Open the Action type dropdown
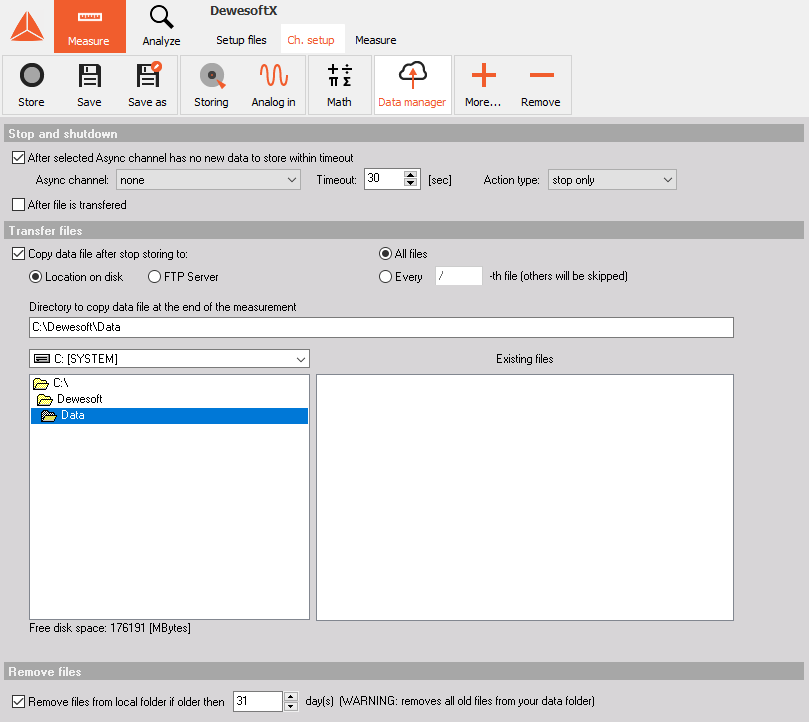The width and height of the screenshot is (809, 722). coord(612,180)
